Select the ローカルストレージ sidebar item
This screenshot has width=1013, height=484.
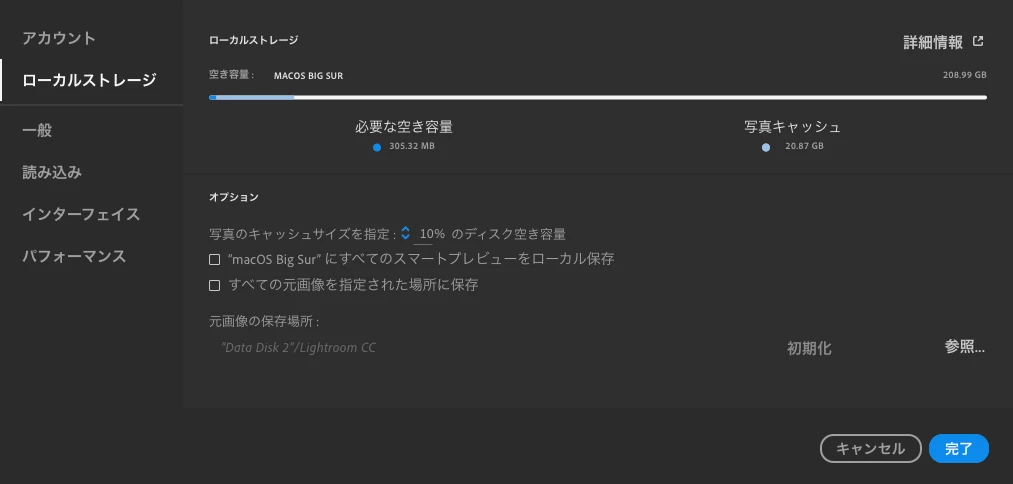[89, 80]
